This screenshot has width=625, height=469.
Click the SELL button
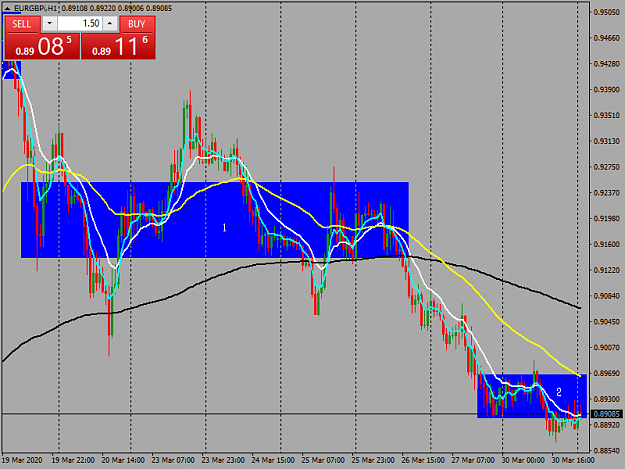(x=22, y=24)
